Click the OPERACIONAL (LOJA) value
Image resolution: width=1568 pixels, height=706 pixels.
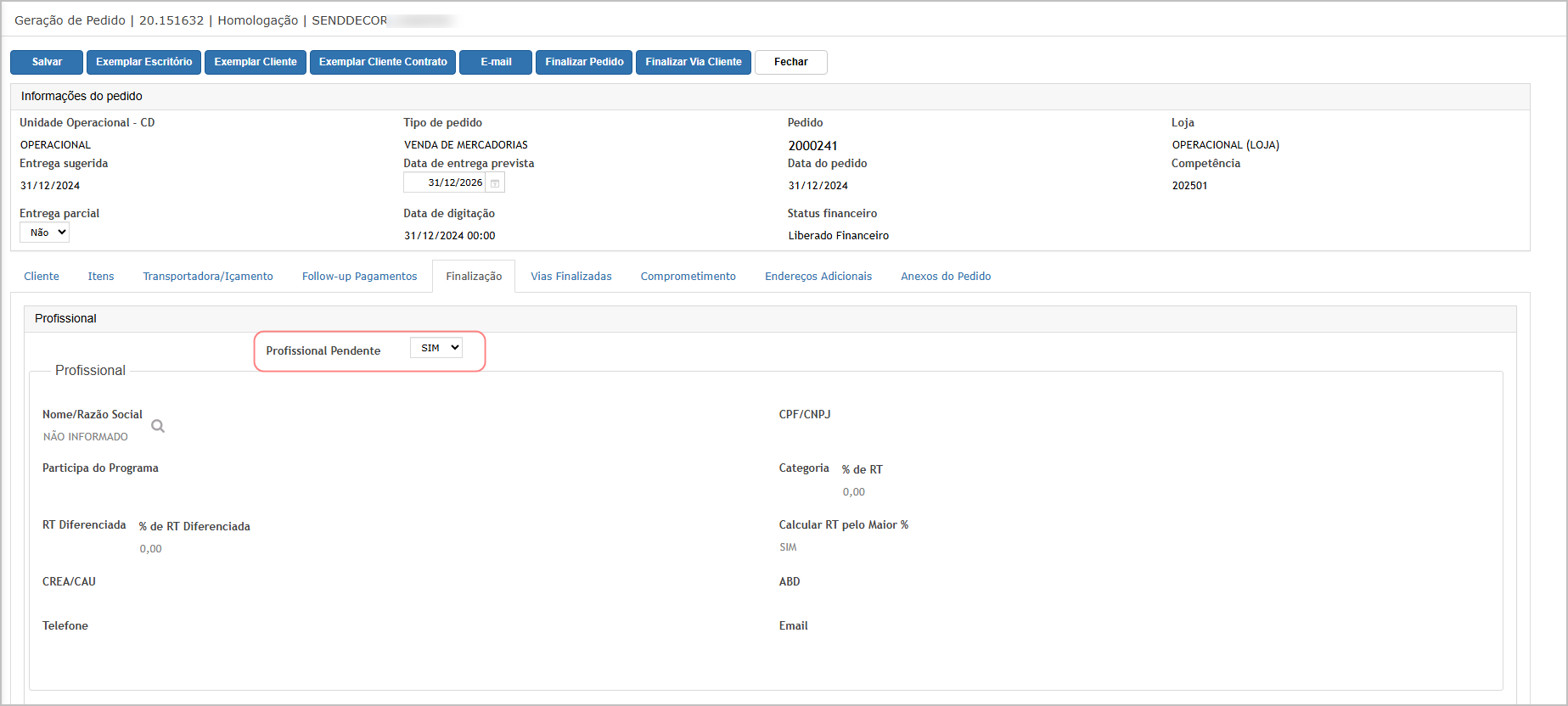coord(1226,145)
